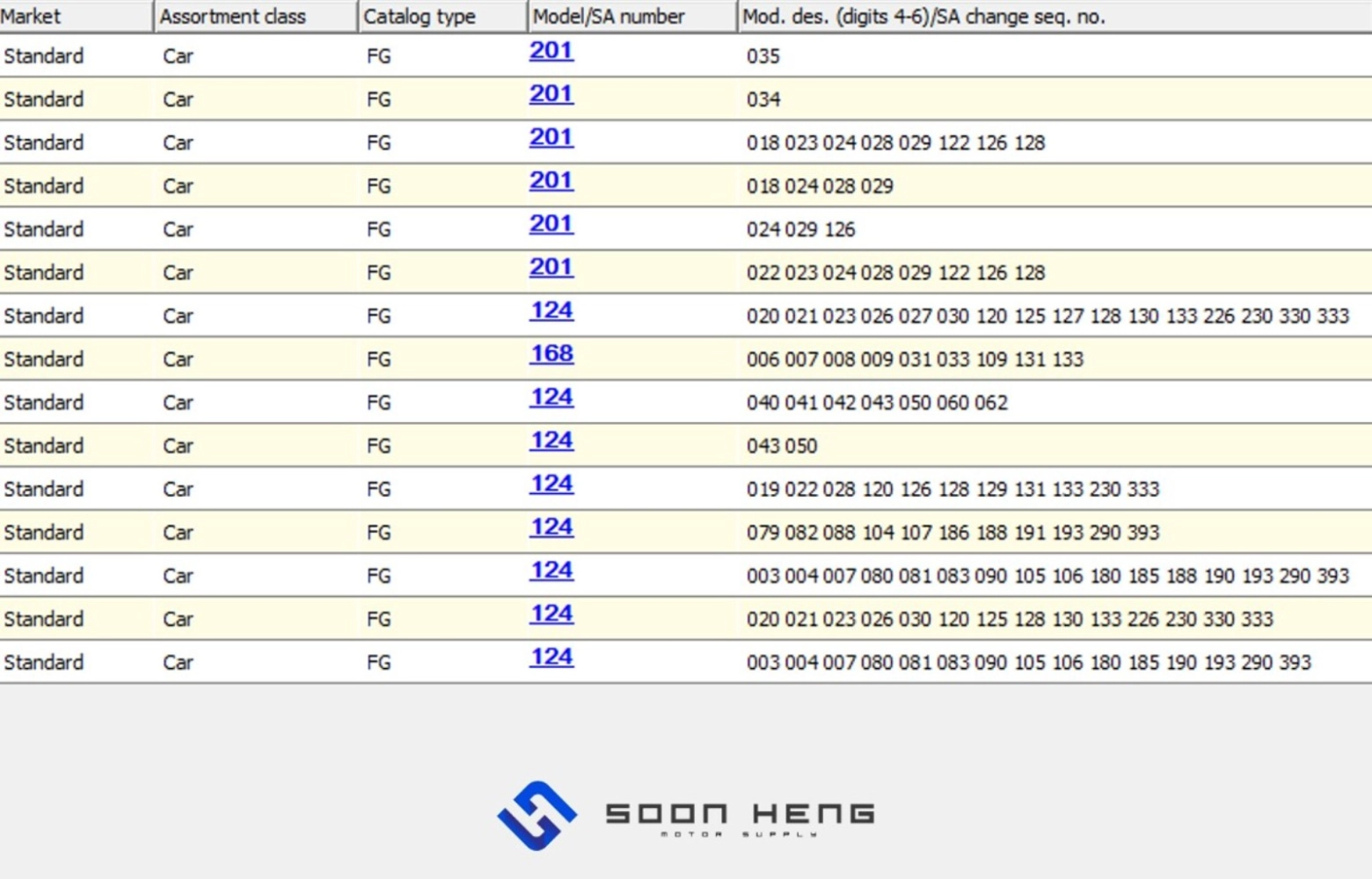Click FG in the 024 029 126 row

378,229
